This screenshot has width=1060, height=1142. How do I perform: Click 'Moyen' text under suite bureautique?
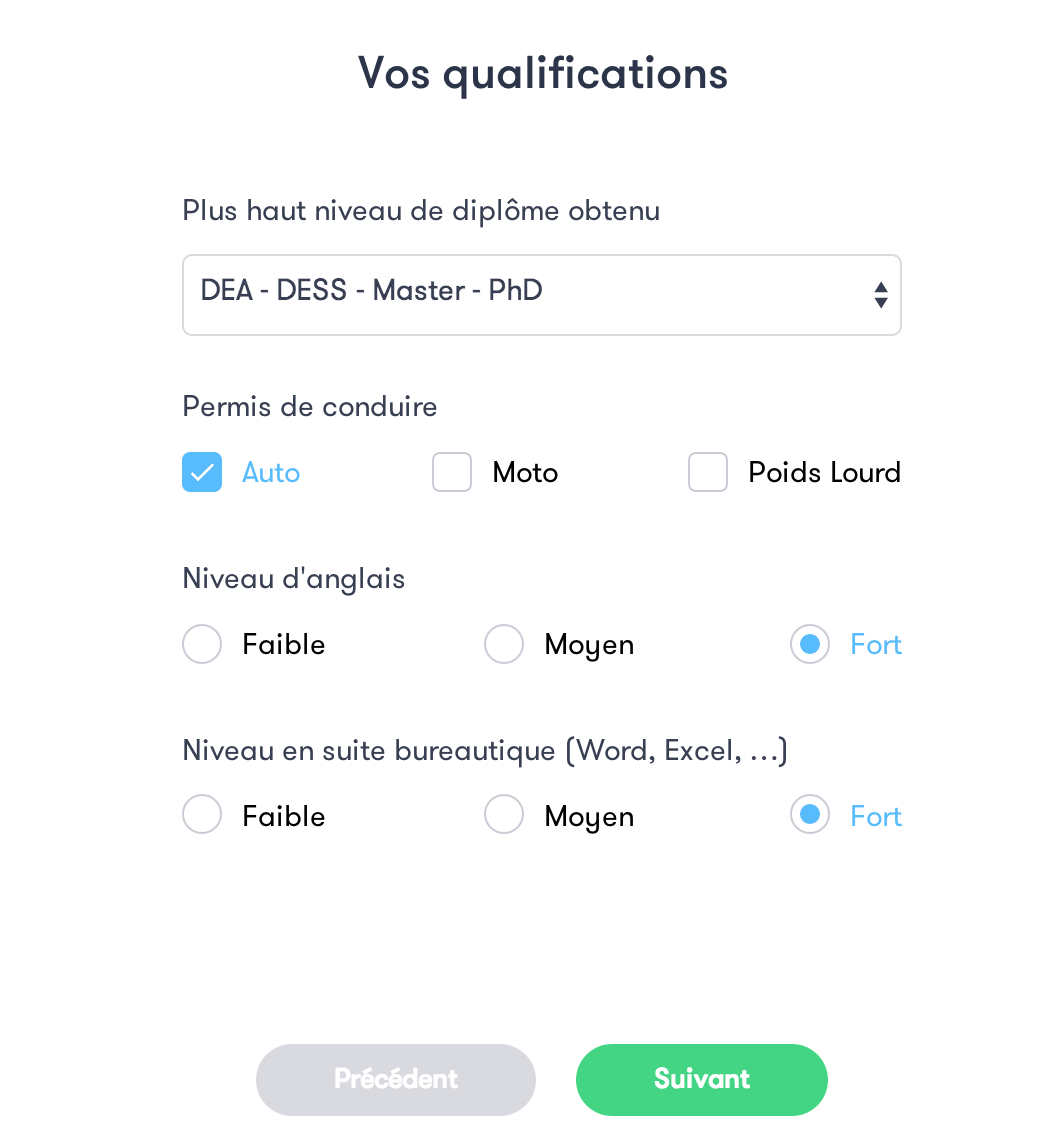(x=589, y=817)
